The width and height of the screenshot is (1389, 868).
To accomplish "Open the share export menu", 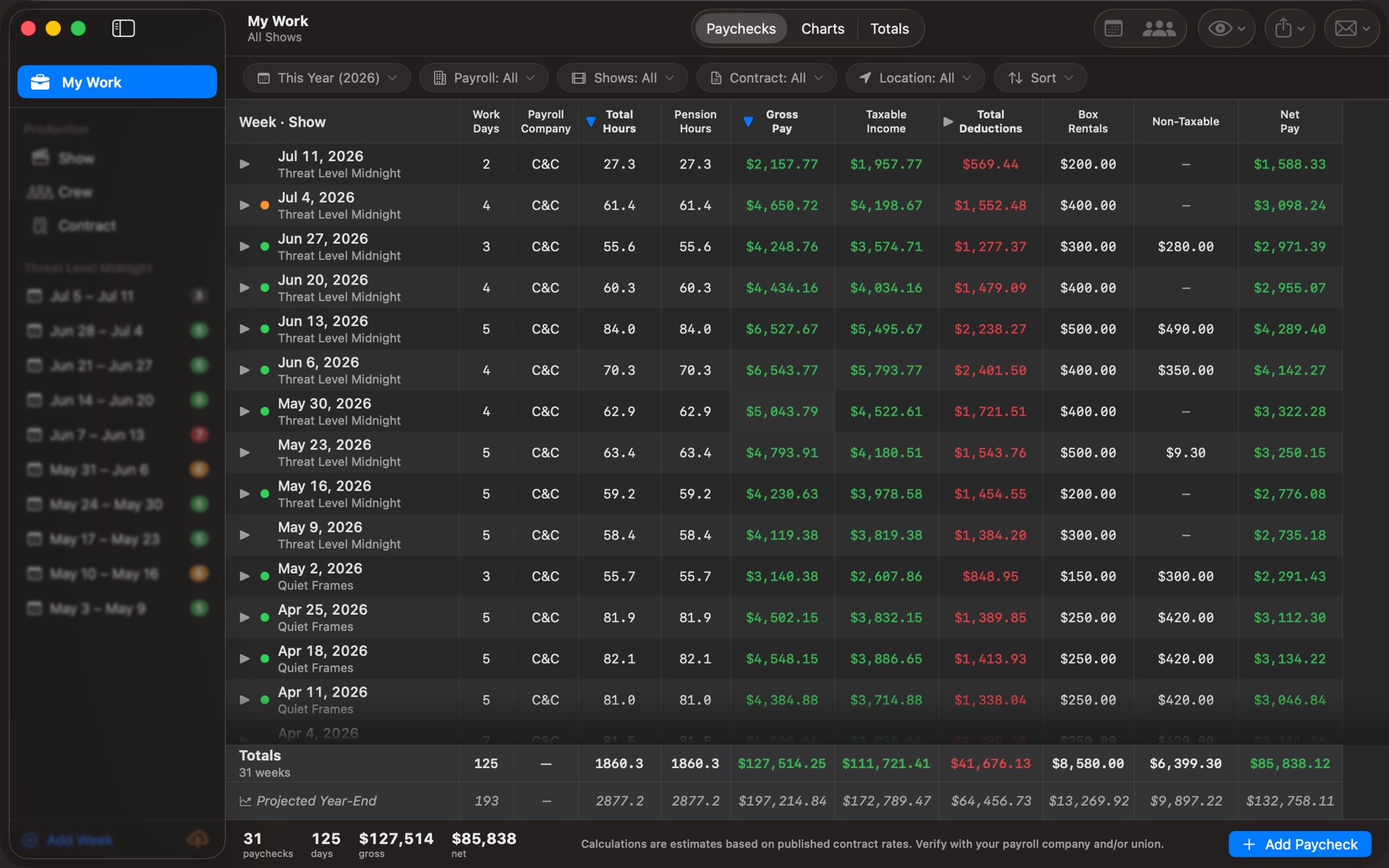I will click(1289, 28).
